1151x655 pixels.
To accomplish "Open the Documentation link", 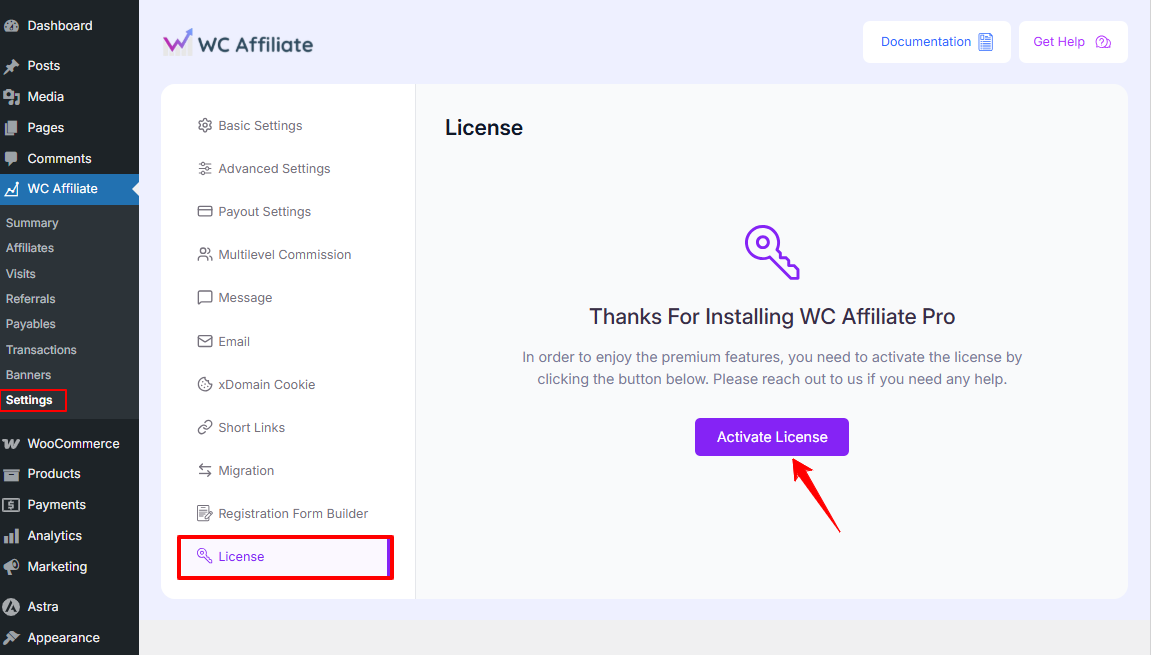I will [936, 42].
